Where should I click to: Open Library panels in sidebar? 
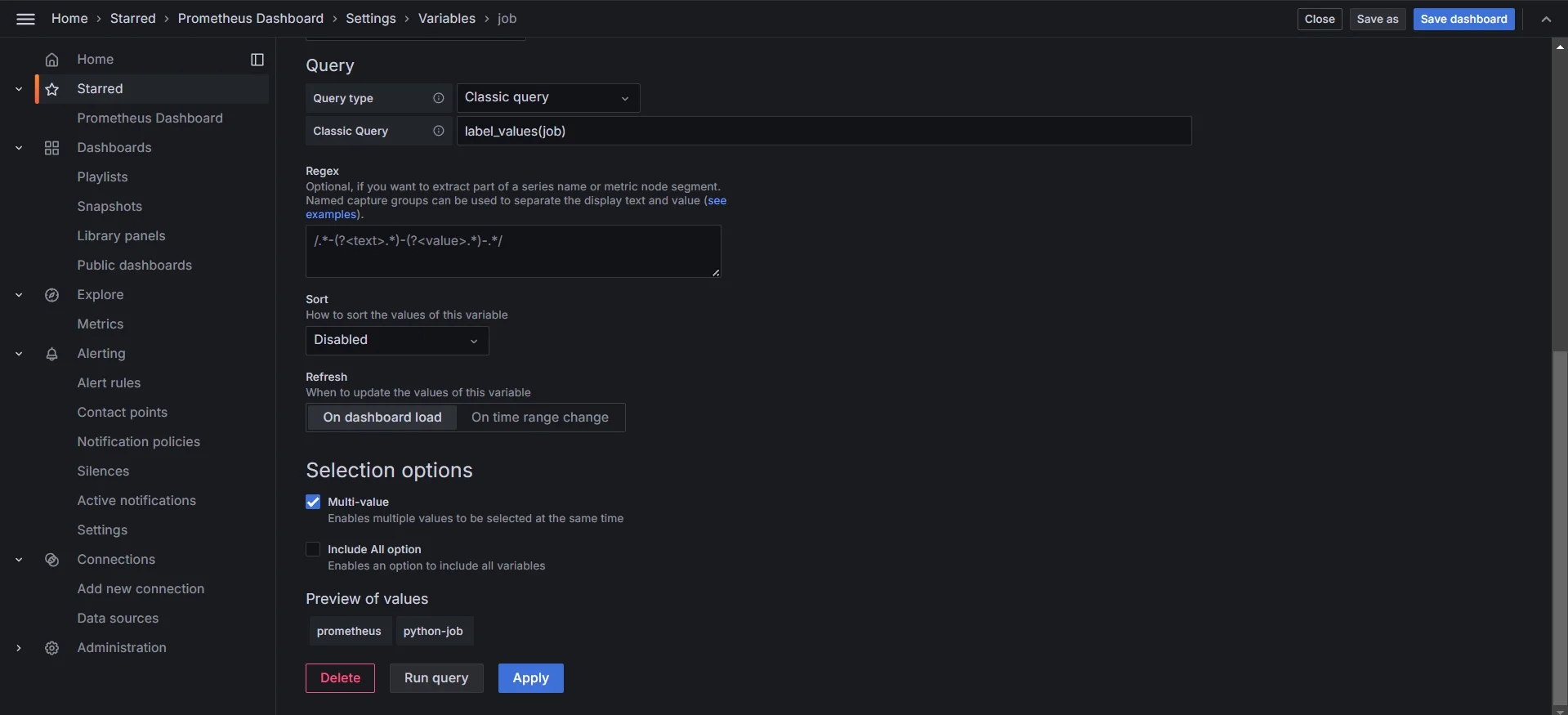coord(121,236)
